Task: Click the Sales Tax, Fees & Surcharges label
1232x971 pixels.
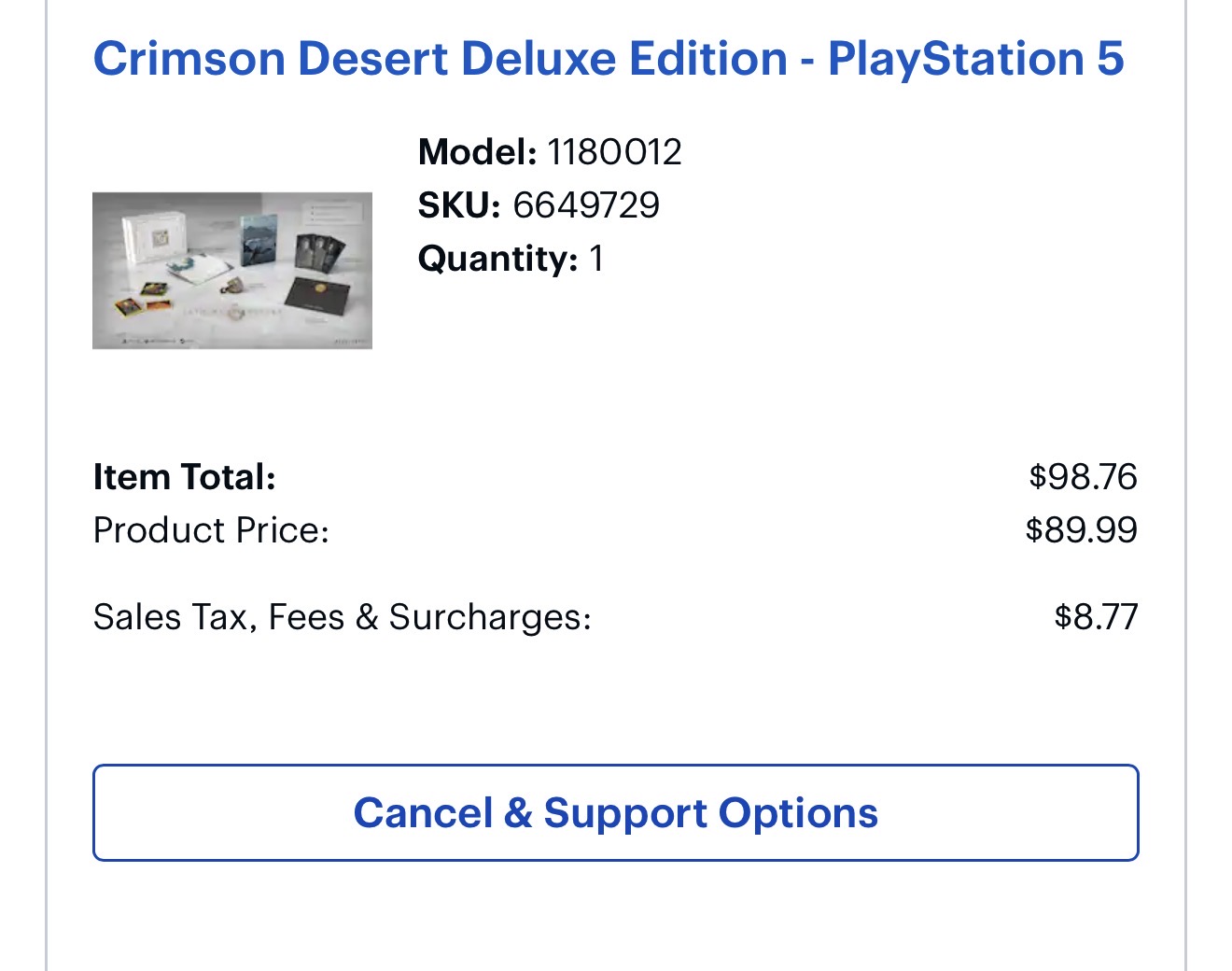Action: click(x=342, y=617)
